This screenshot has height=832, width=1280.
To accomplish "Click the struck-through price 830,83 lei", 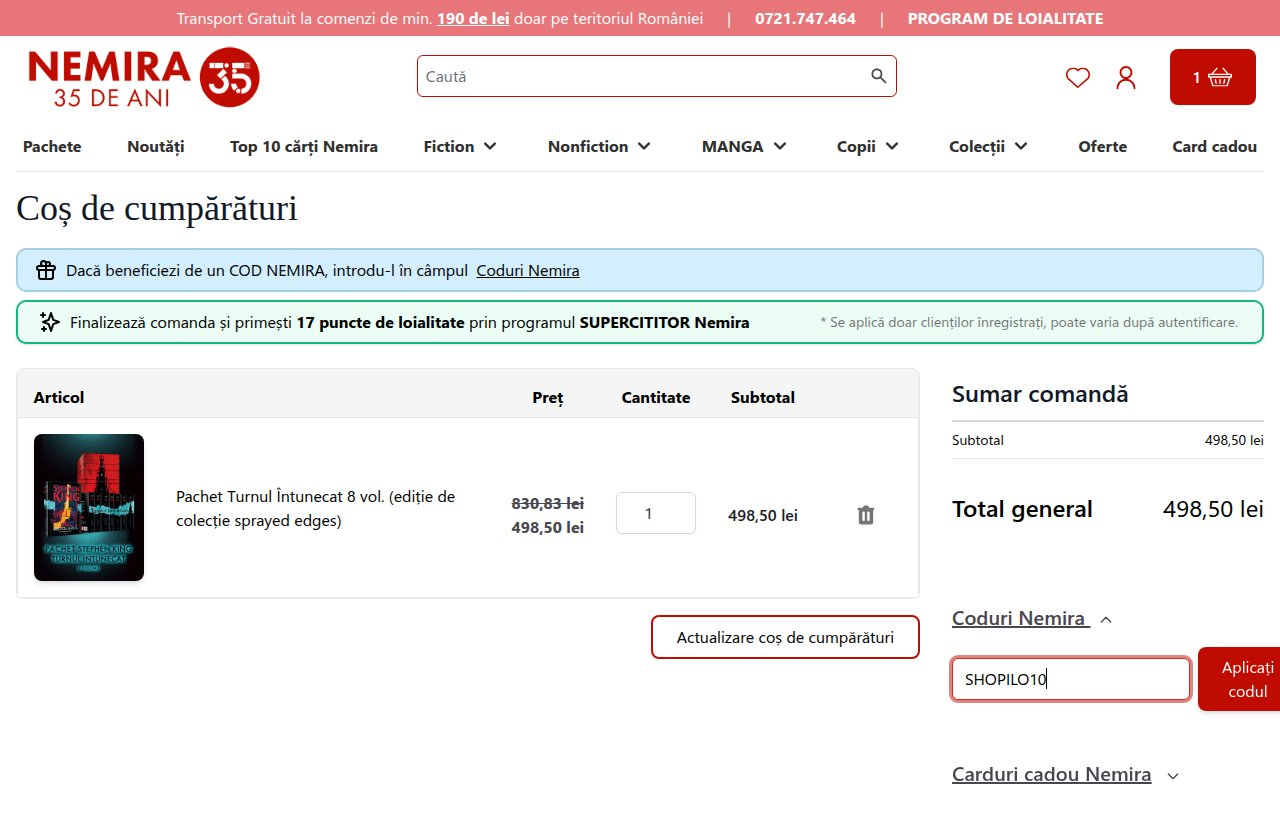I will 548,503.
